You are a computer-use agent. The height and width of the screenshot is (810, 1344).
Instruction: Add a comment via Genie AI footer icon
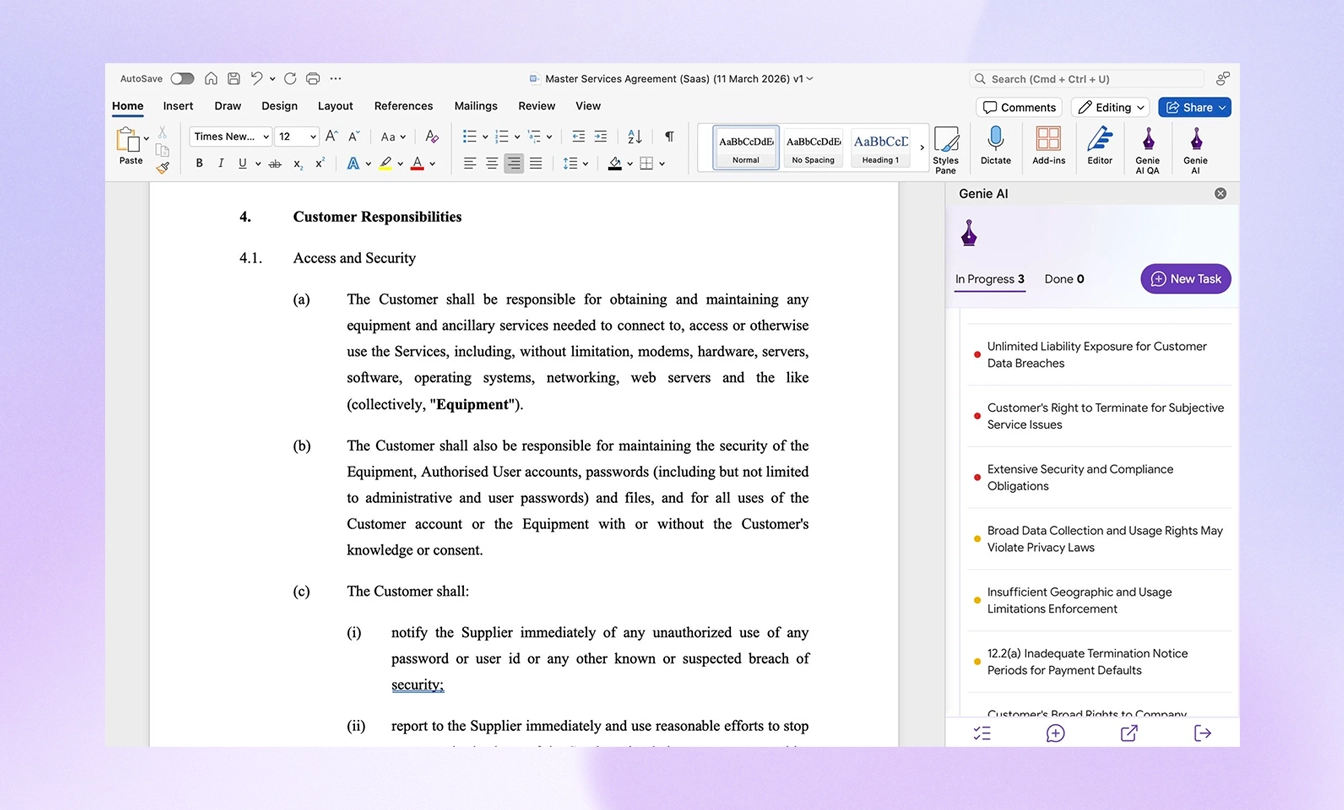coord(1055,733)
